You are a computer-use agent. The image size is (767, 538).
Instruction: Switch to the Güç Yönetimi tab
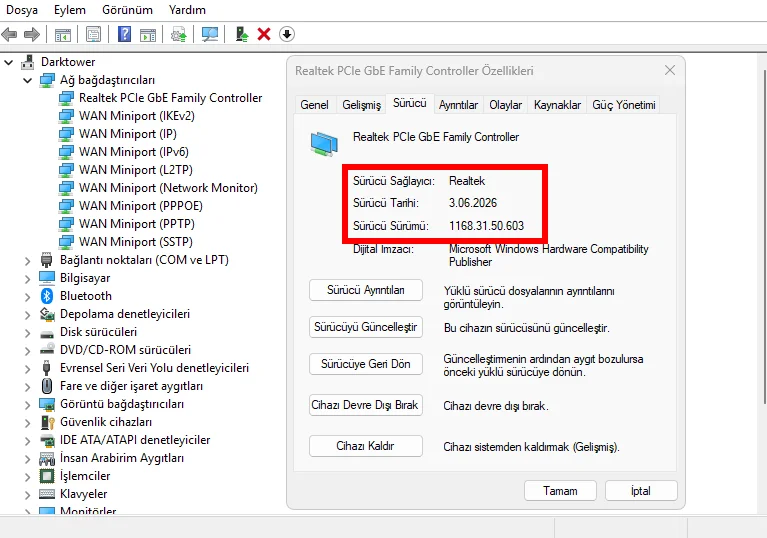[624, 105]
